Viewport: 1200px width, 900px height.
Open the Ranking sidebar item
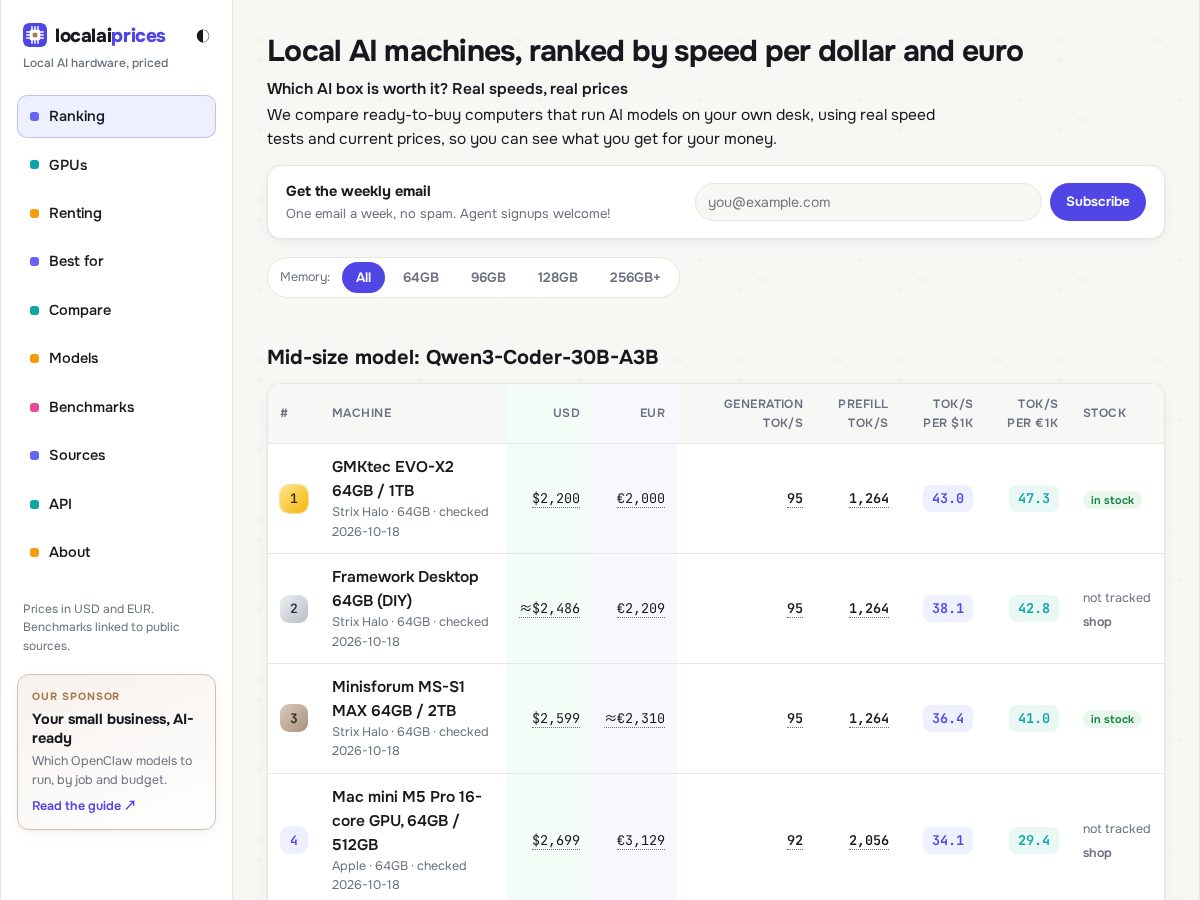[x=116, y=116]
